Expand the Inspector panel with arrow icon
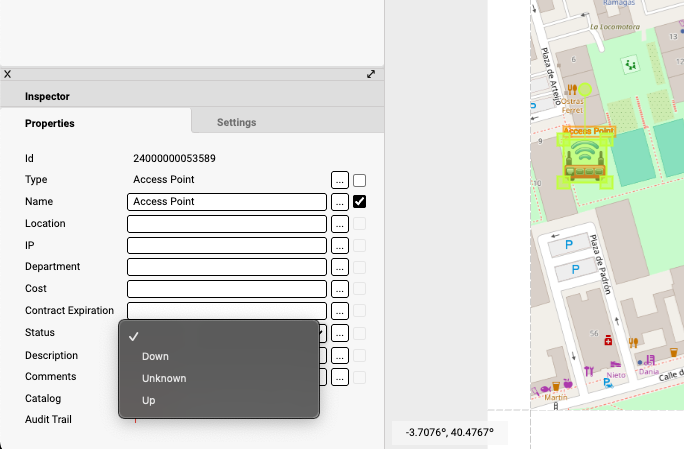 [x=371, y=74]
